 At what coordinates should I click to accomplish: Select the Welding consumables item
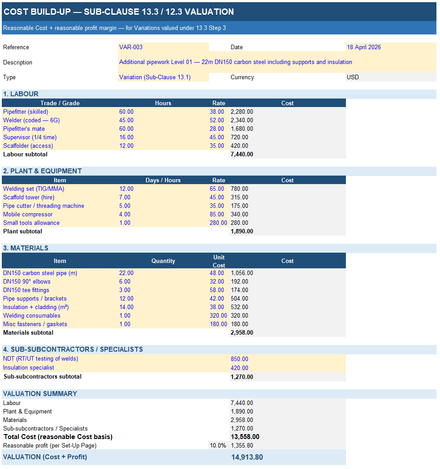(32, 316)
